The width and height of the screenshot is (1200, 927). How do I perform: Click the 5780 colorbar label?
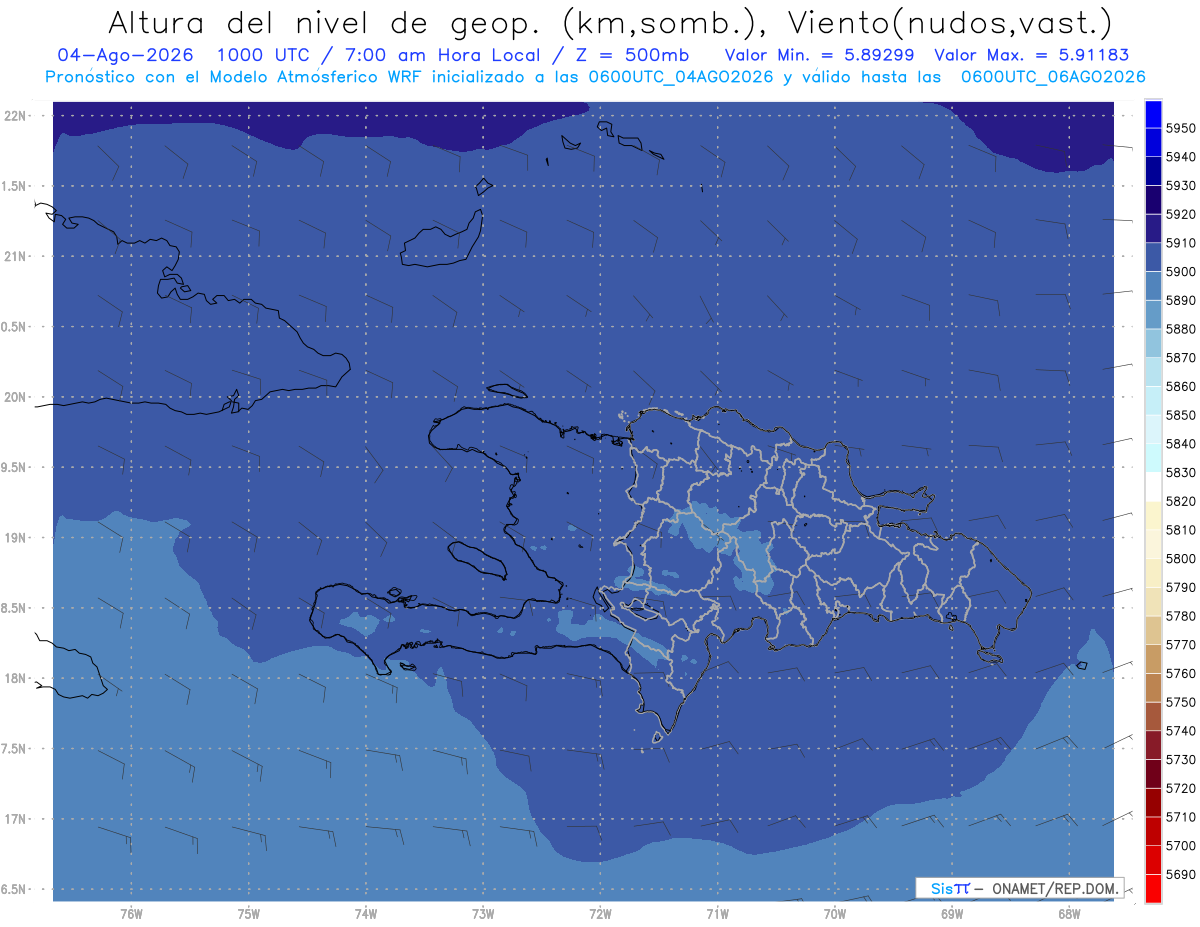point(1180,616)
